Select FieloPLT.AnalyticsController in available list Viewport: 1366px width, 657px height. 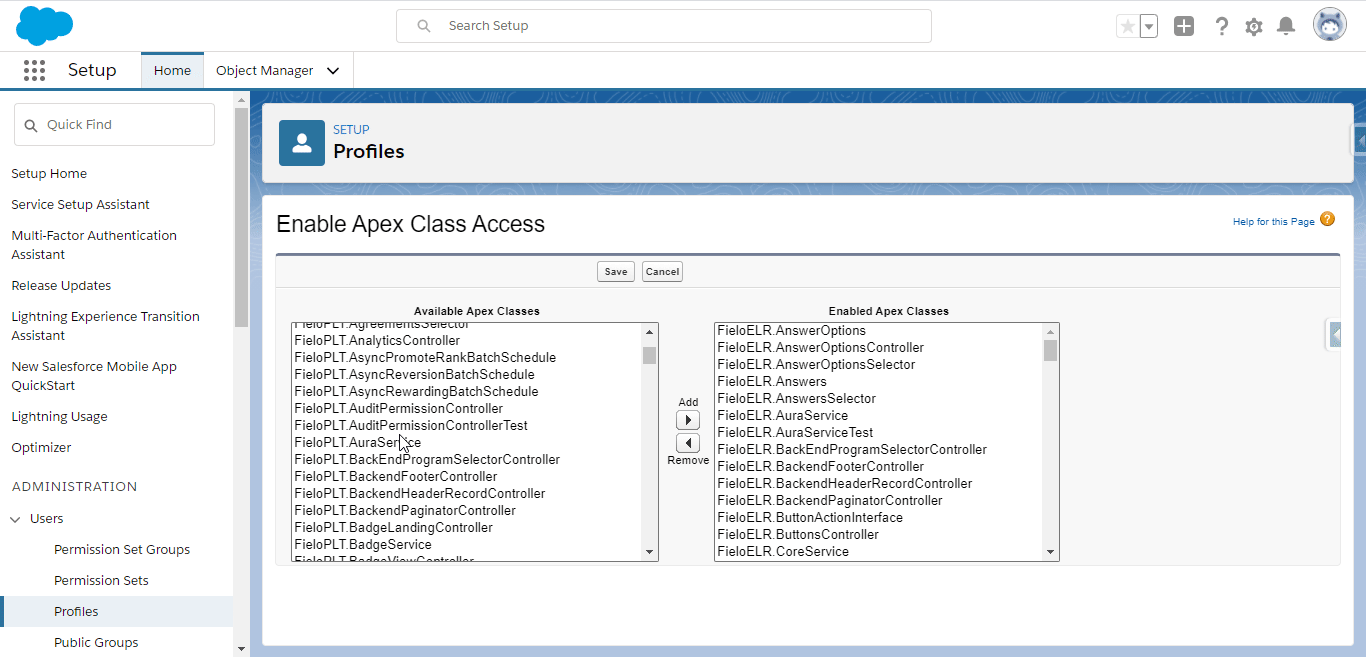pyautogui.click(x=377, y=341)
